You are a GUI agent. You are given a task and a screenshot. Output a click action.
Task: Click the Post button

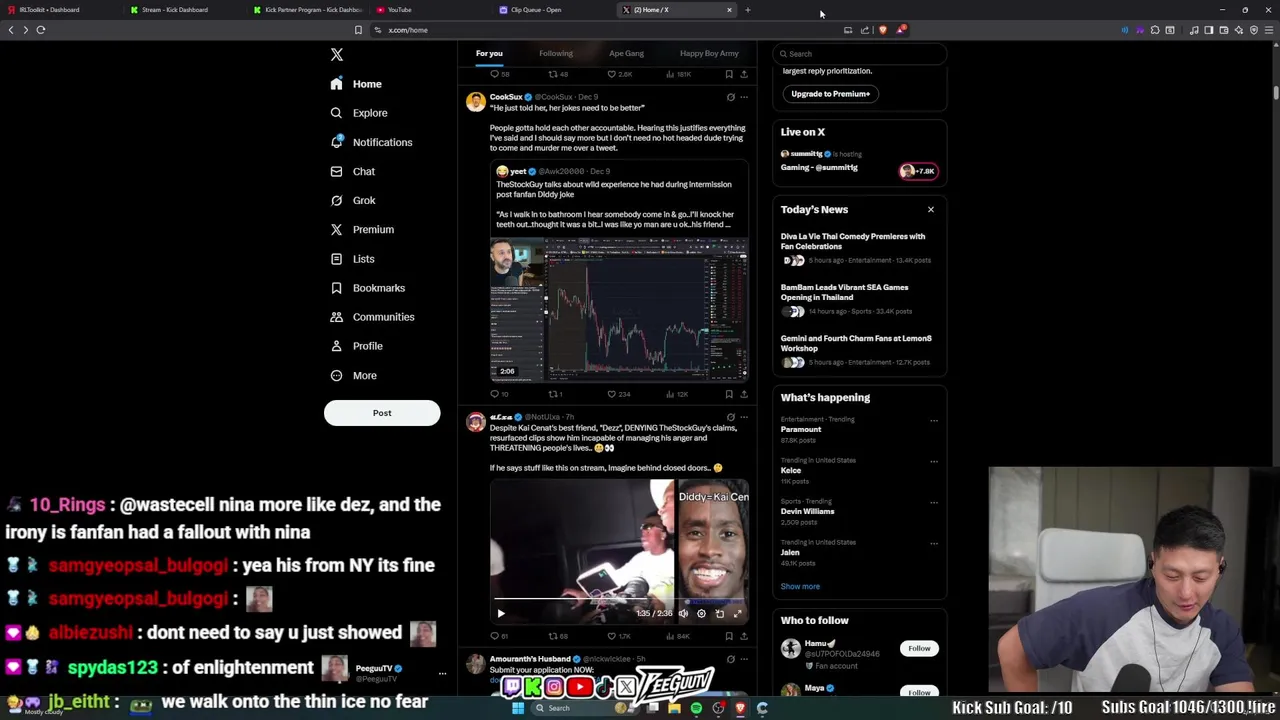pyautogui.click(x=382, y=413)
